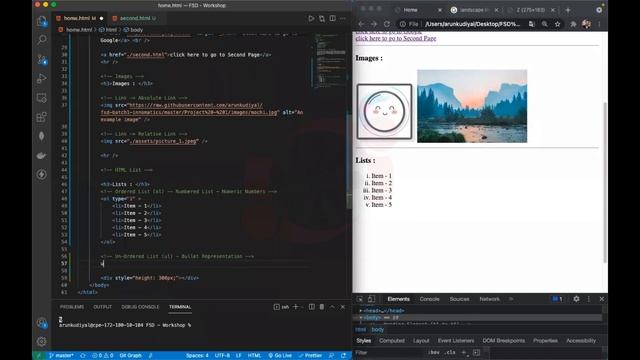
Task: Open the Remote Explorer view
Action: pos(42,98)
